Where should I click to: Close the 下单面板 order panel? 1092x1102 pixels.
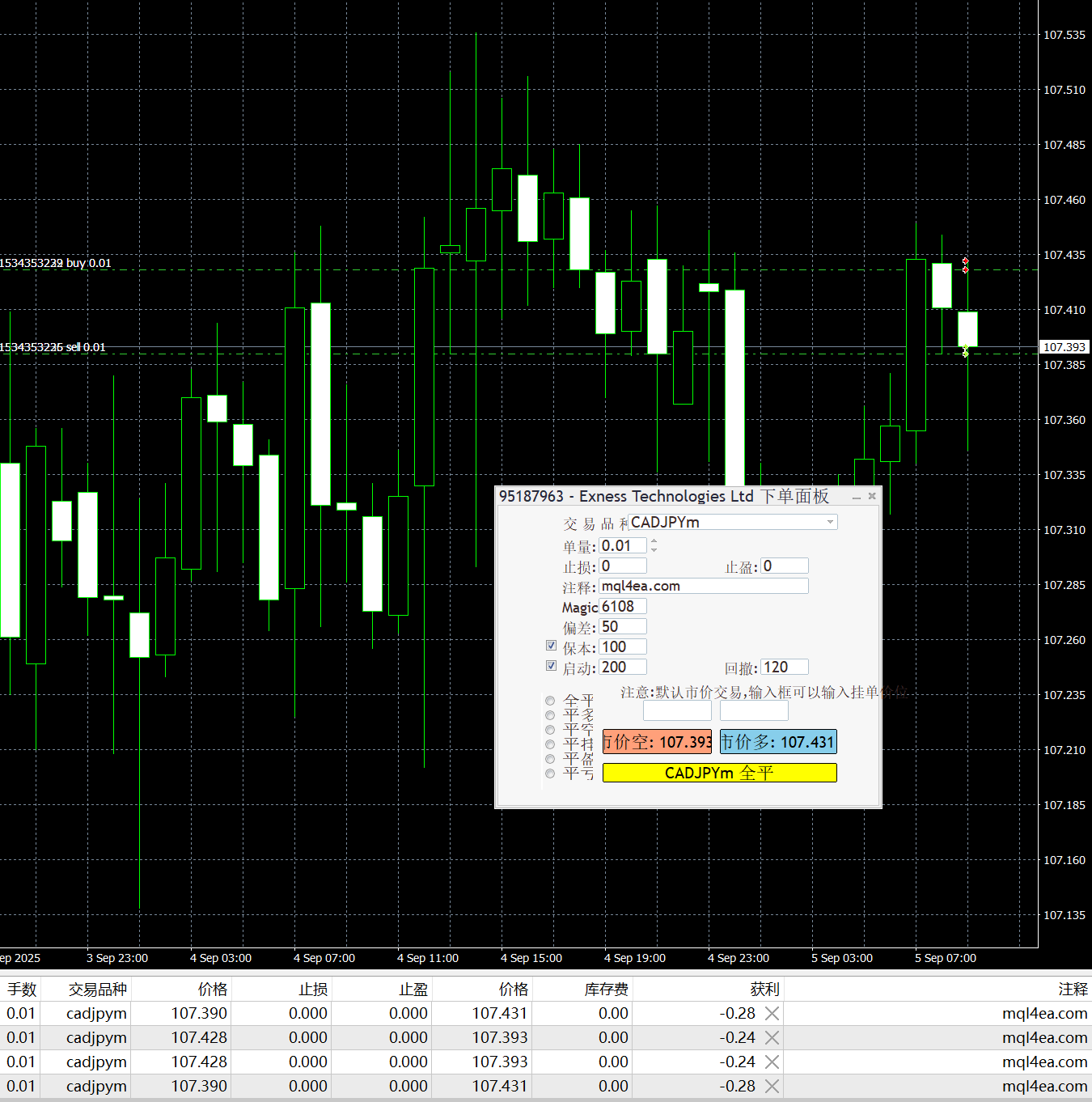pyautogui.click(x=872, y=496)
